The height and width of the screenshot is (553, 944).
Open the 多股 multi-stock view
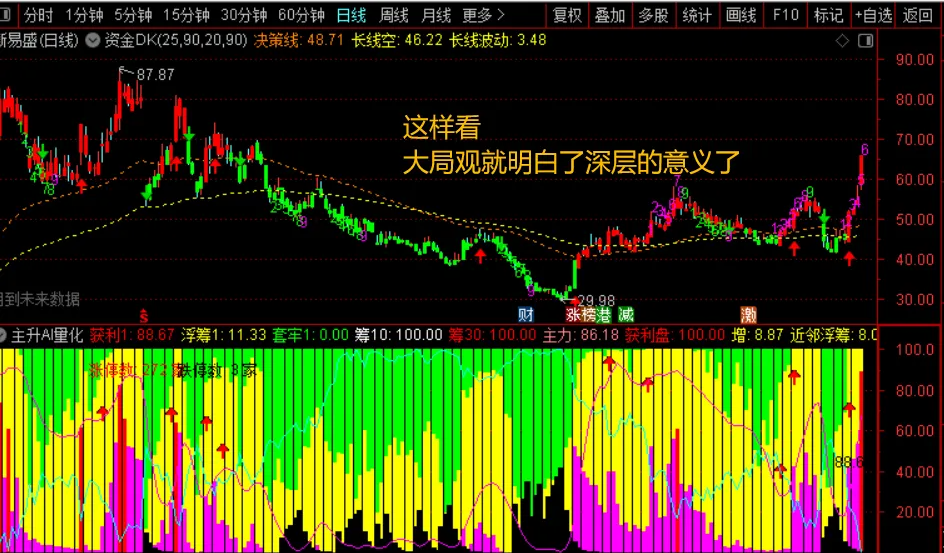coord(654,15)
